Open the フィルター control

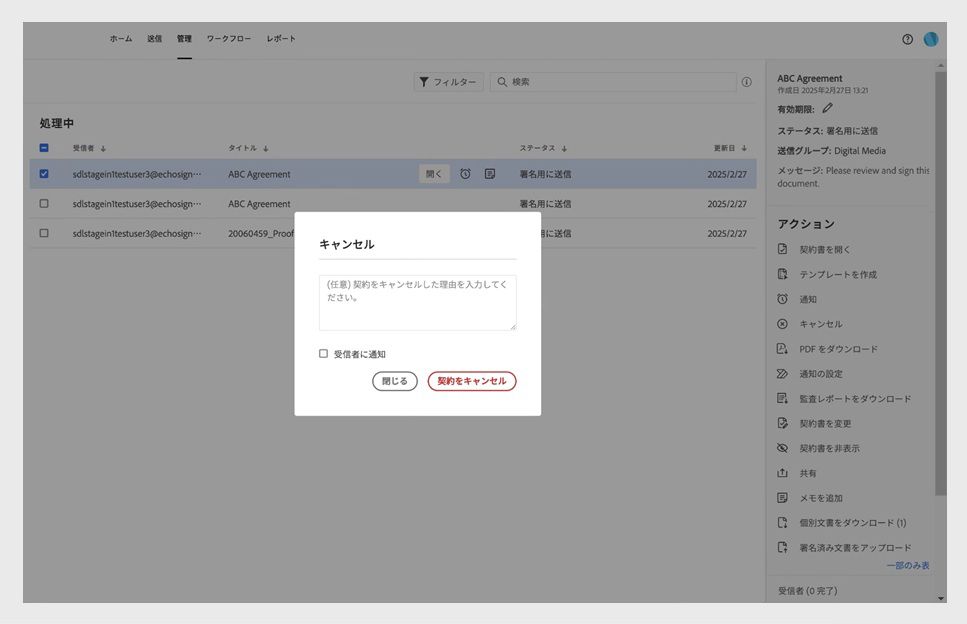pos(447,81)
